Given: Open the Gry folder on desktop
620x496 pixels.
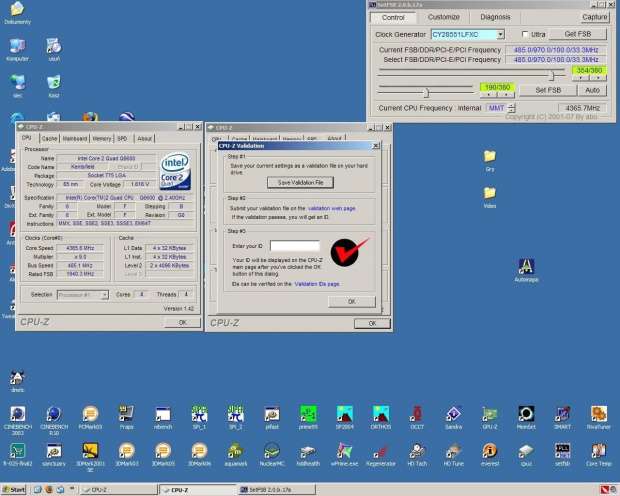Looking at the screenshot, I should 490,156.
